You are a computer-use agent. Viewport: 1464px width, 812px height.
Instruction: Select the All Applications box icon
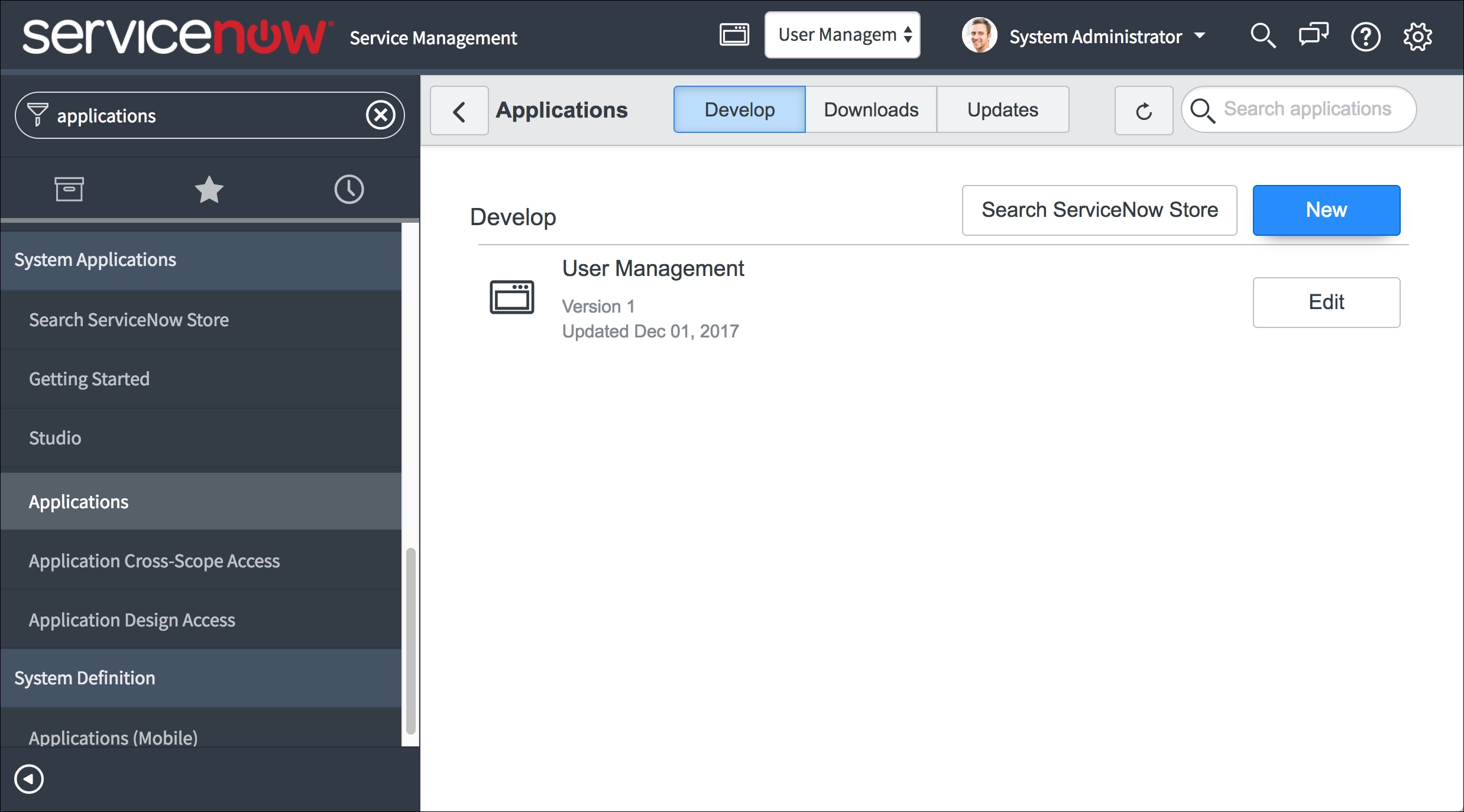(69, 189)
